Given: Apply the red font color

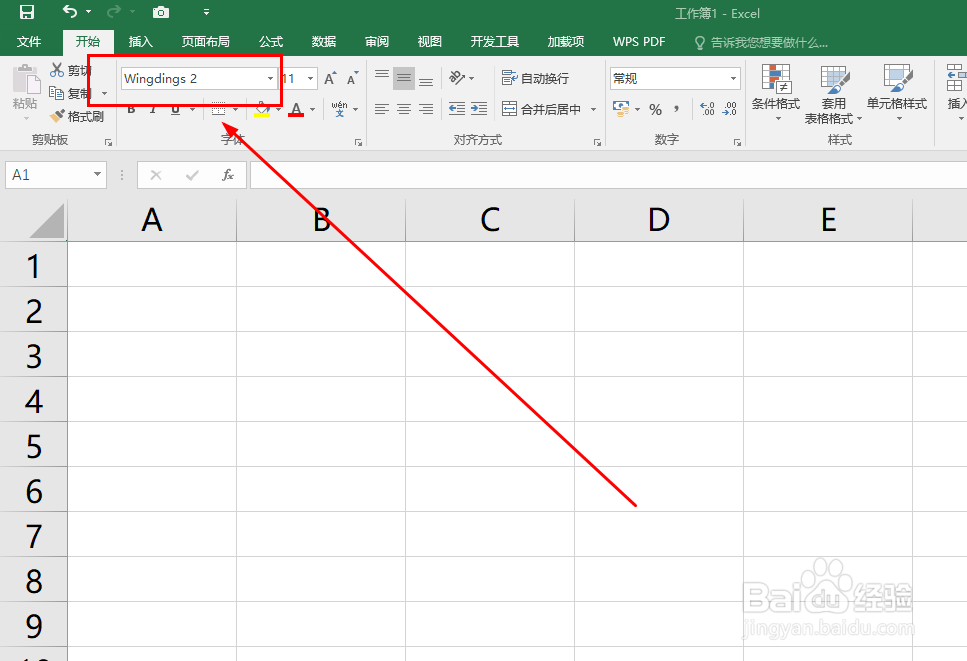Looking at the screenshot, I should [x=296, y=109].
